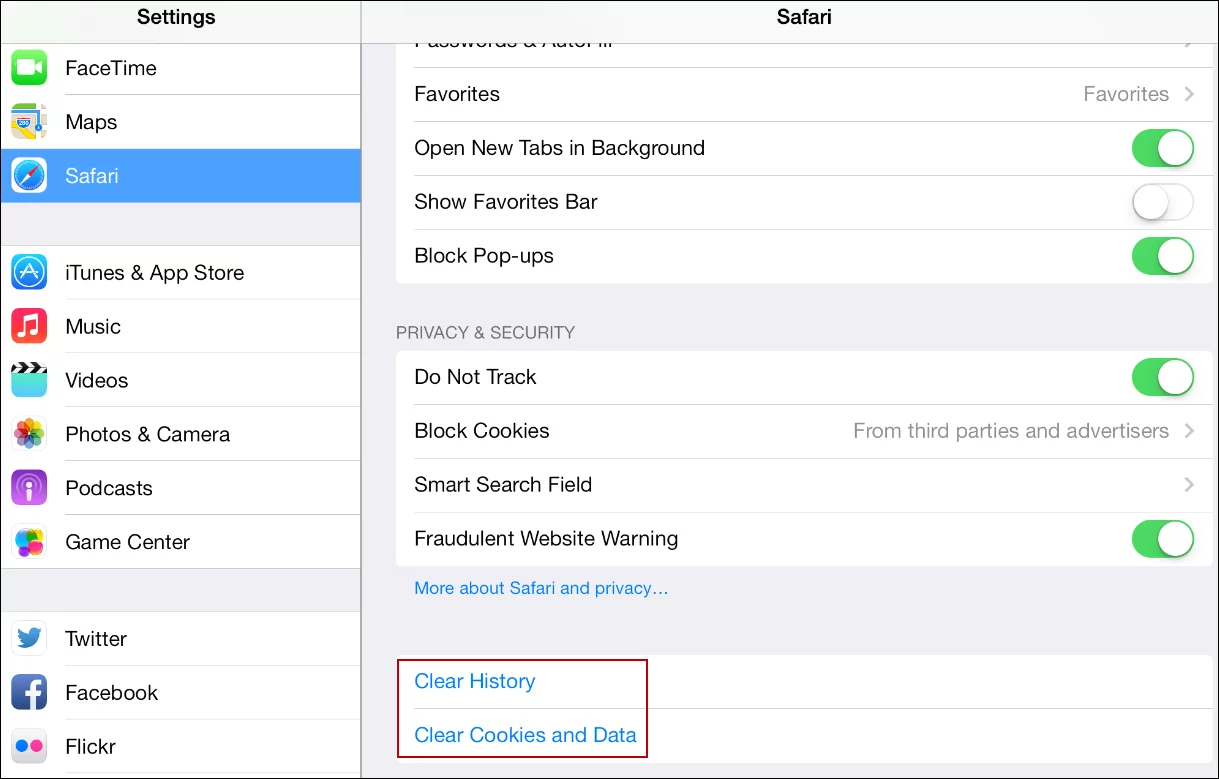Viewport: 1219px width, 779px height.
Task: Select the Maps app icon
Action: point(29,121)
